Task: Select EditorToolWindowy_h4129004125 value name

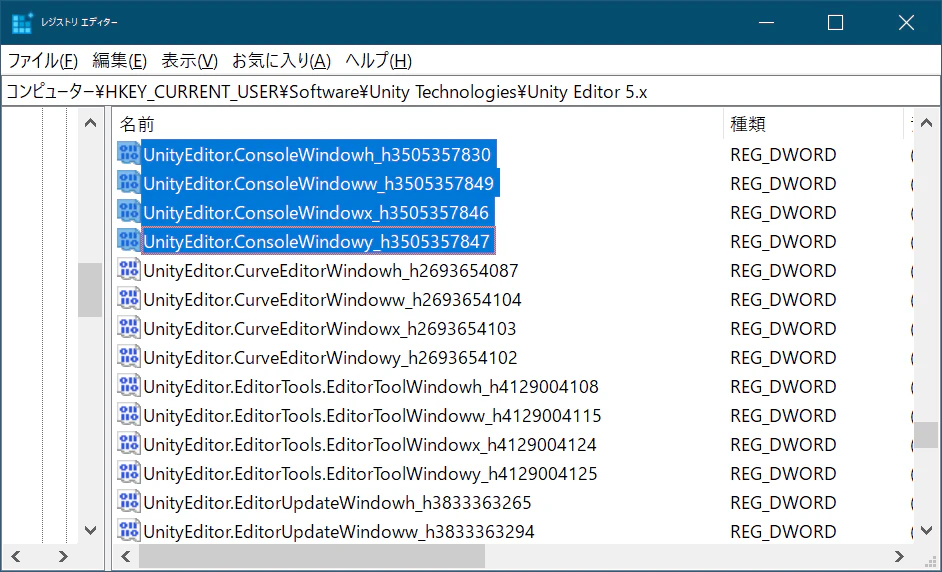Action: coord(370,473)
